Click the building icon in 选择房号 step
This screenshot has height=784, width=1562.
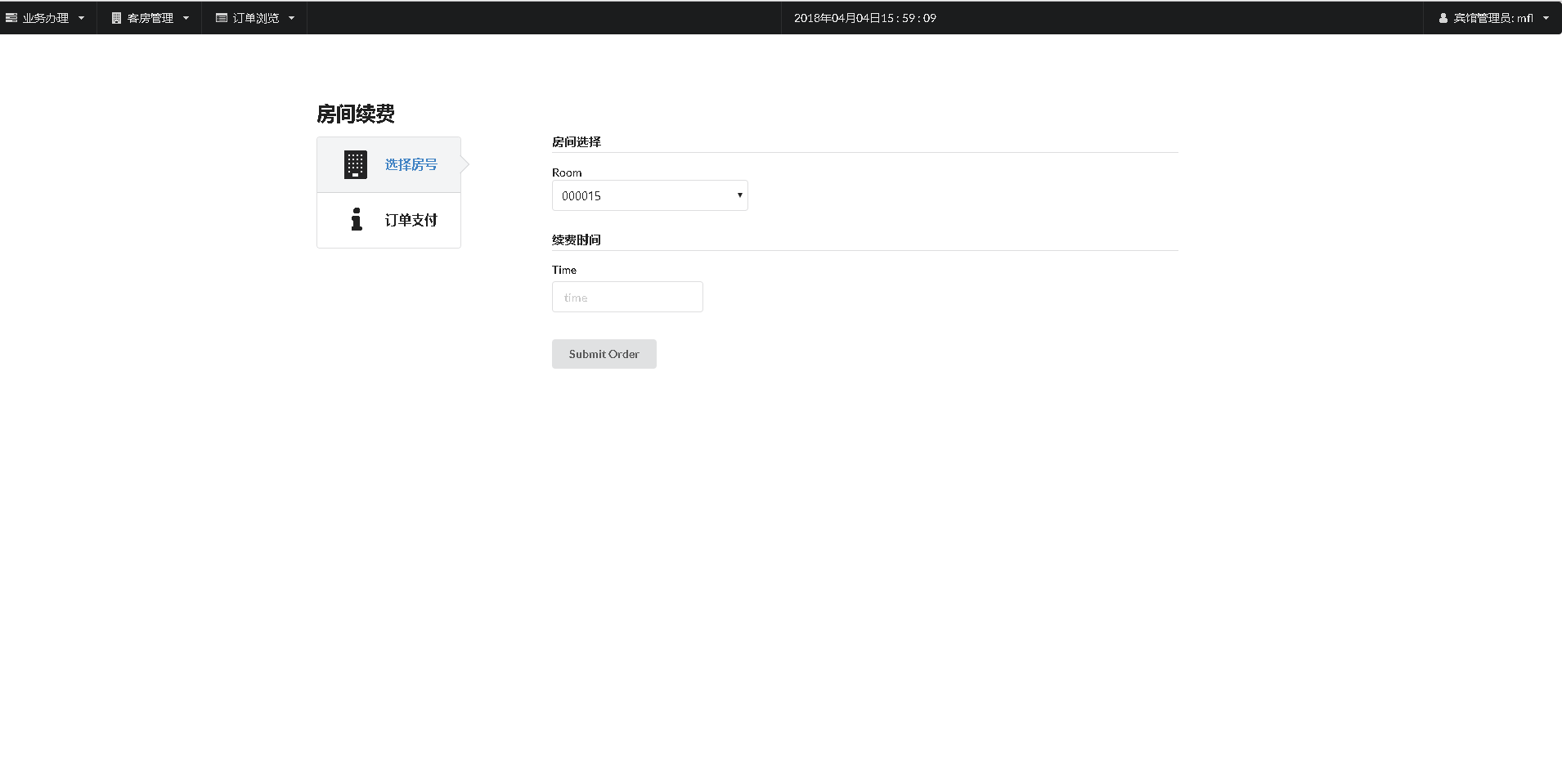(356, 164)
